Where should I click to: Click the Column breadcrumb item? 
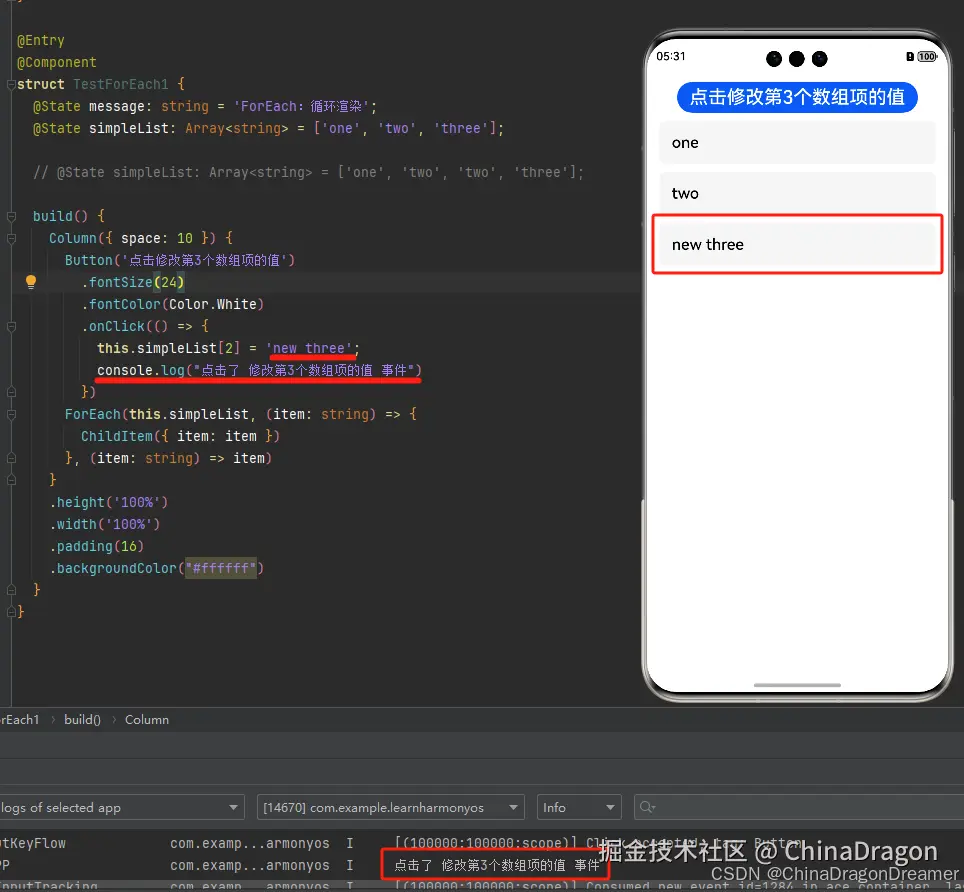[x=147, y=719]
